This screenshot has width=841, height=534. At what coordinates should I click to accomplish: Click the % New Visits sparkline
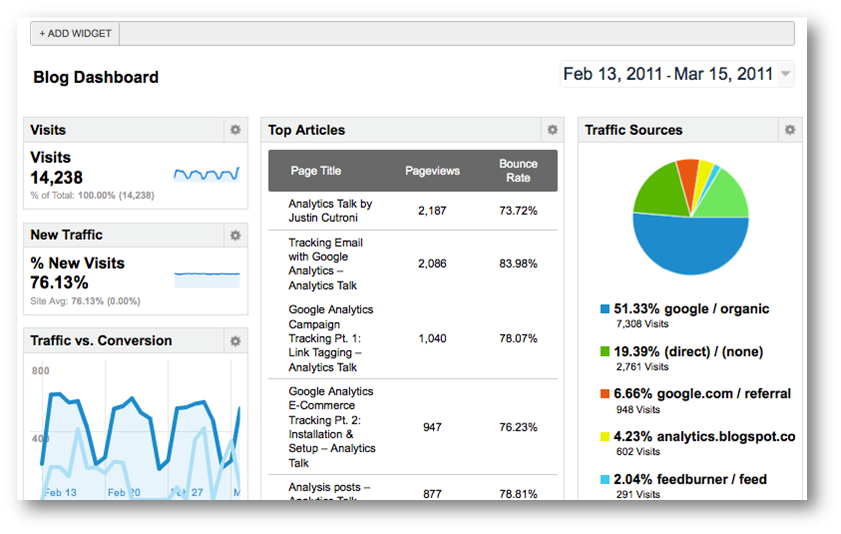pos(207,277)
